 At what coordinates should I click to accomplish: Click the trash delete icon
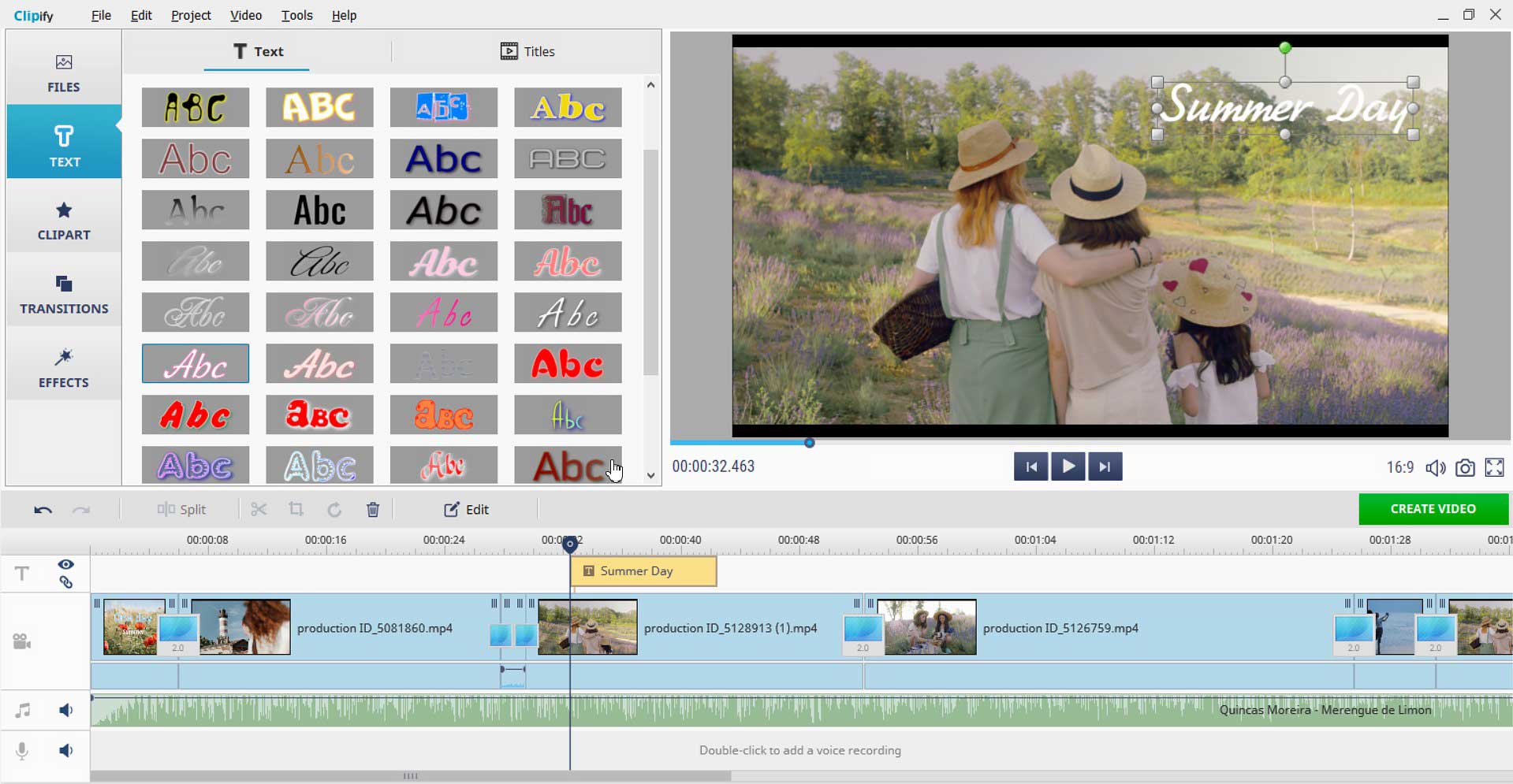(373, 510)
